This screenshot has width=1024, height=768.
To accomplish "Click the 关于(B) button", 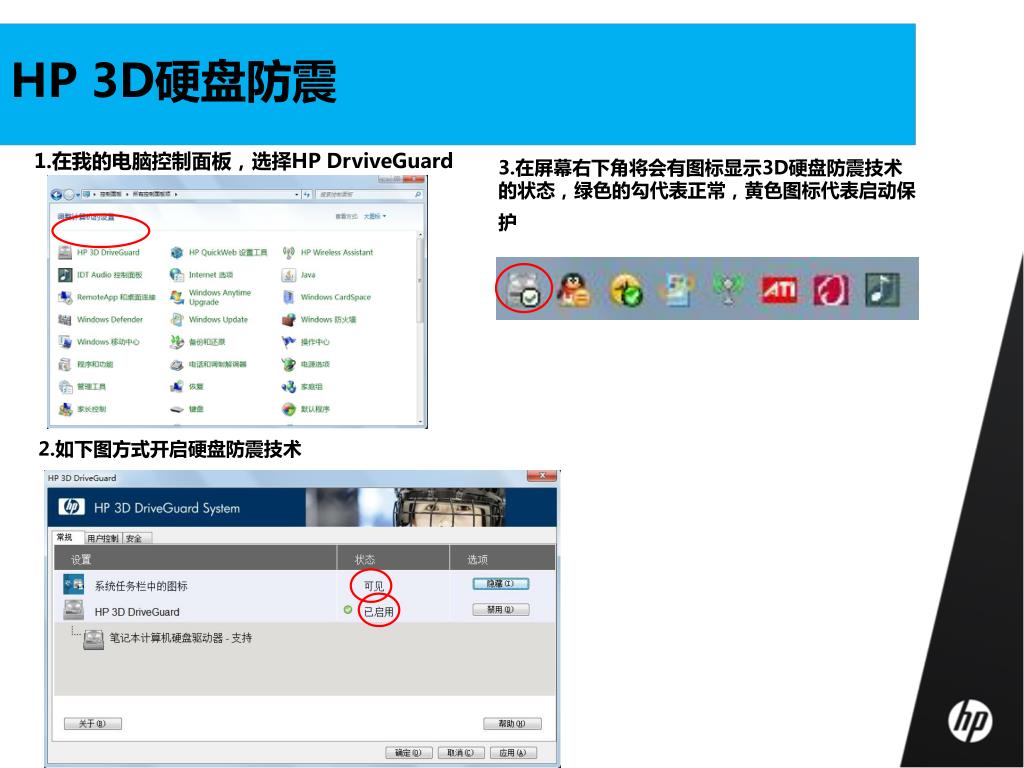I will [x=93, y=724].
